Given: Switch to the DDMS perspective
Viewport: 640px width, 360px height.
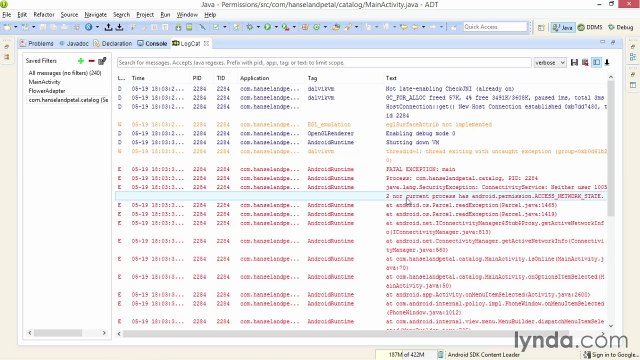Looking at the screenshot, I should click(590, 27).
